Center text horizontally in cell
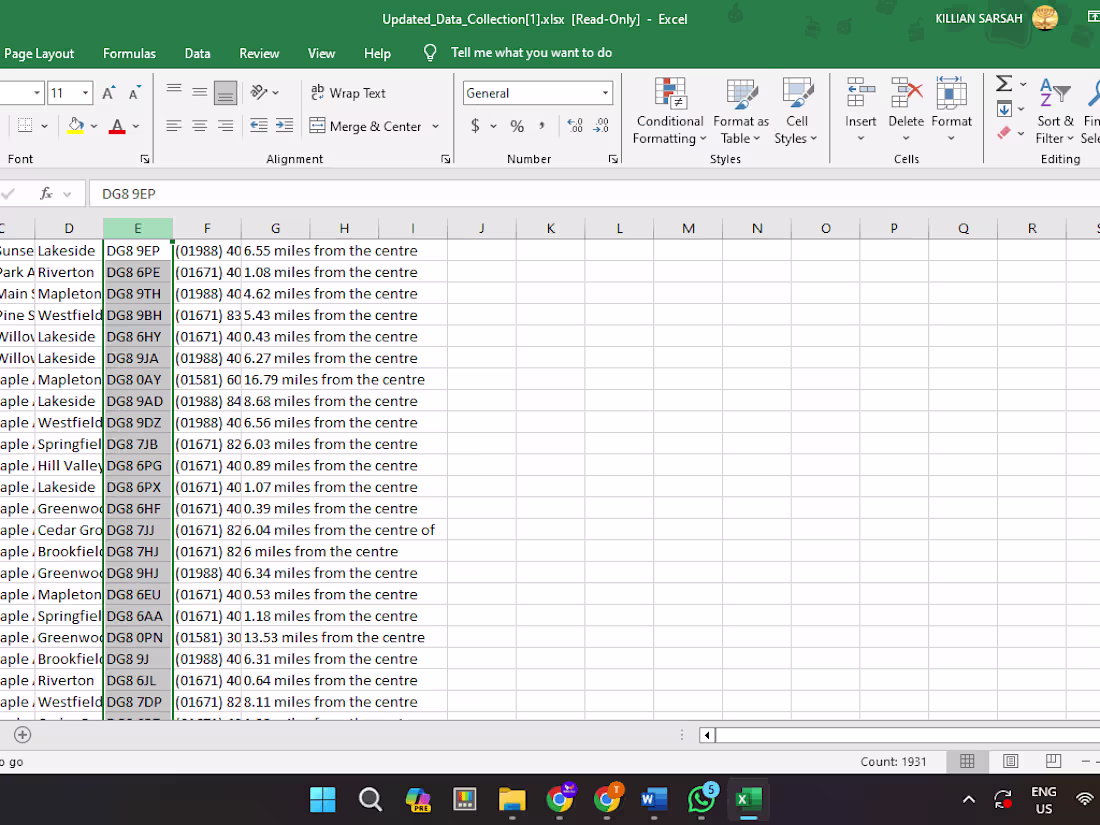The width and height of the screenshot is (1100, 825). (200, 126)
